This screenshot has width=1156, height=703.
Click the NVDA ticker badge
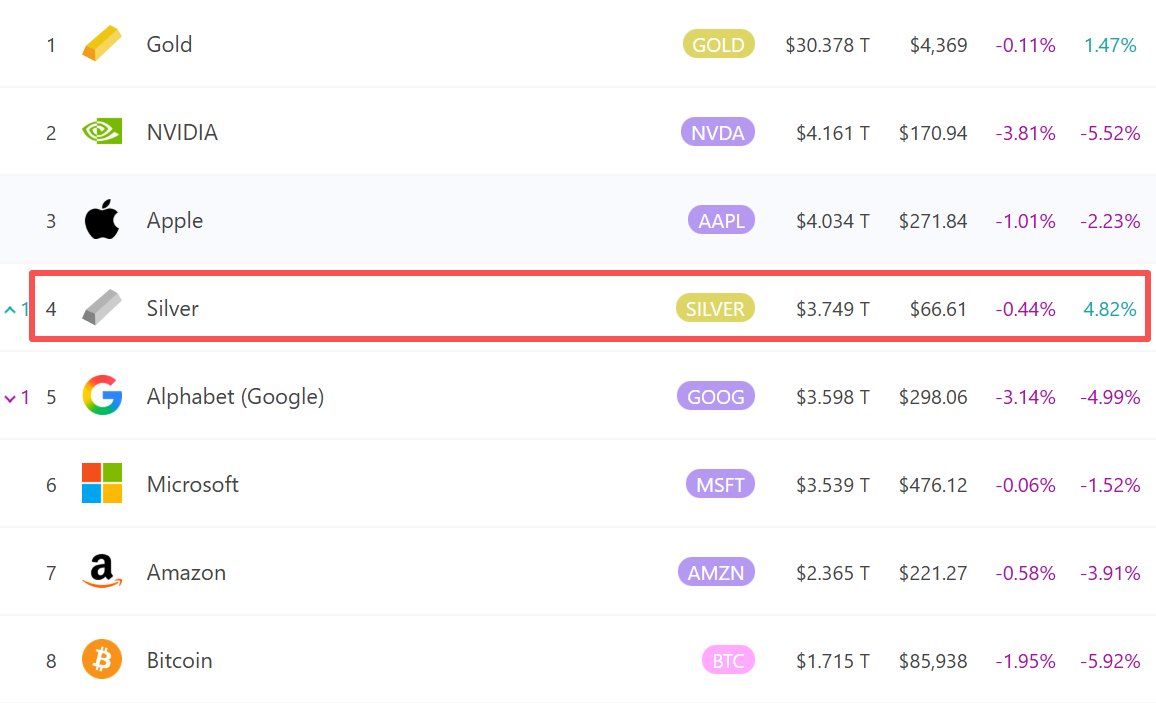tap(717, 132)
